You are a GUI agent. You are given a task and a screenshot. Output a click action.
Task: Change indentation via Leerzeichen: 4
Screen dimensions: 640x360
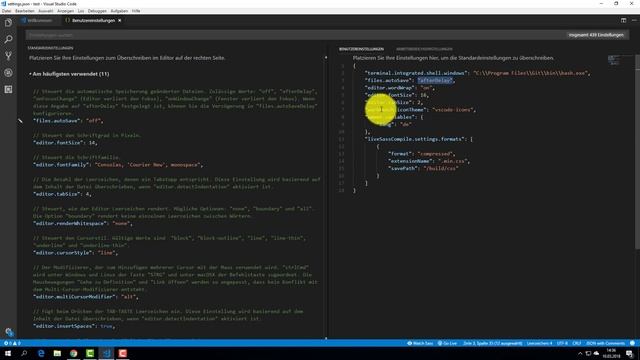click(539, 343)
